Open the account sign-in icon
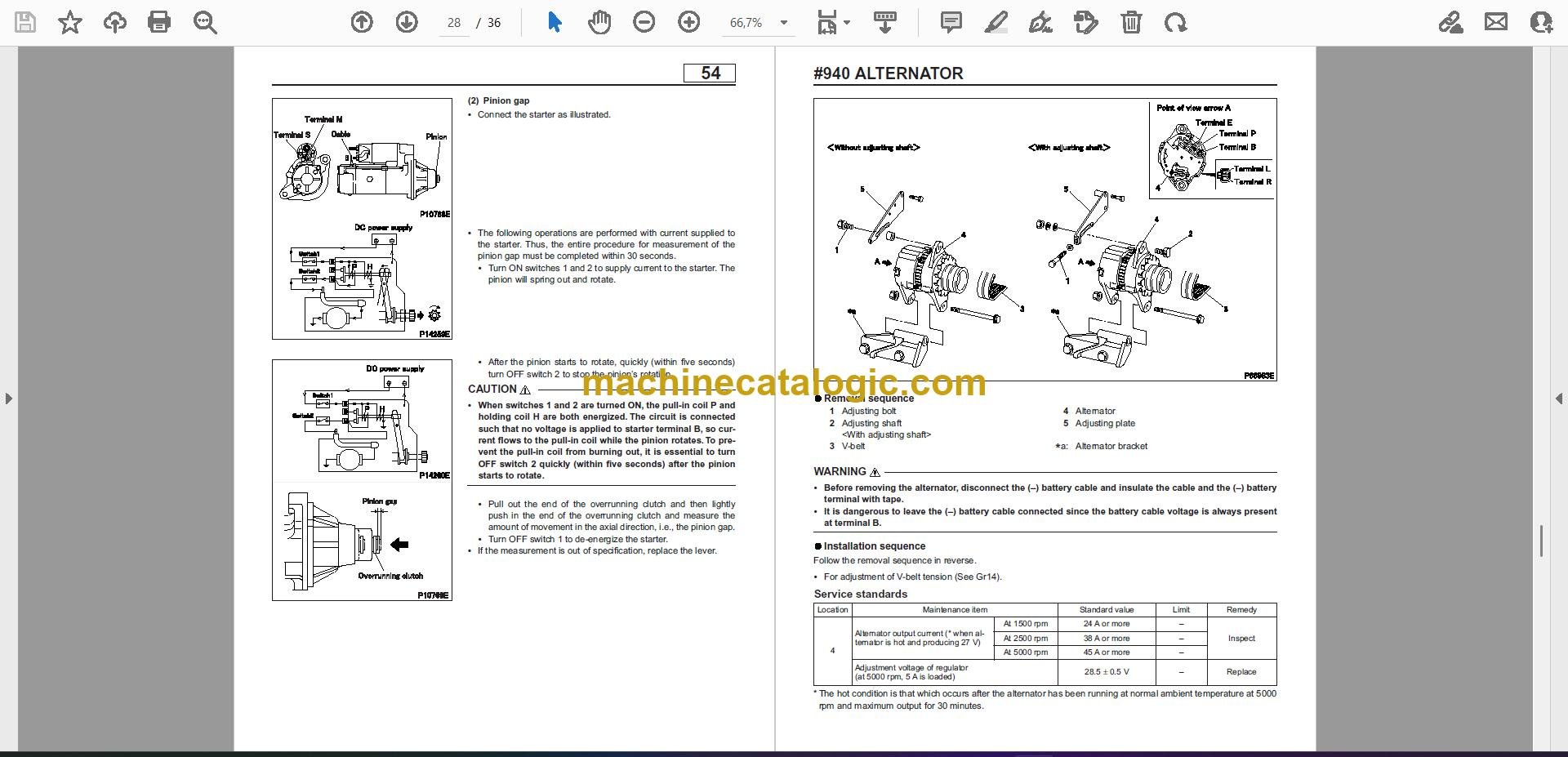This screenshot has height=757, width=1568. point(1541,22)
